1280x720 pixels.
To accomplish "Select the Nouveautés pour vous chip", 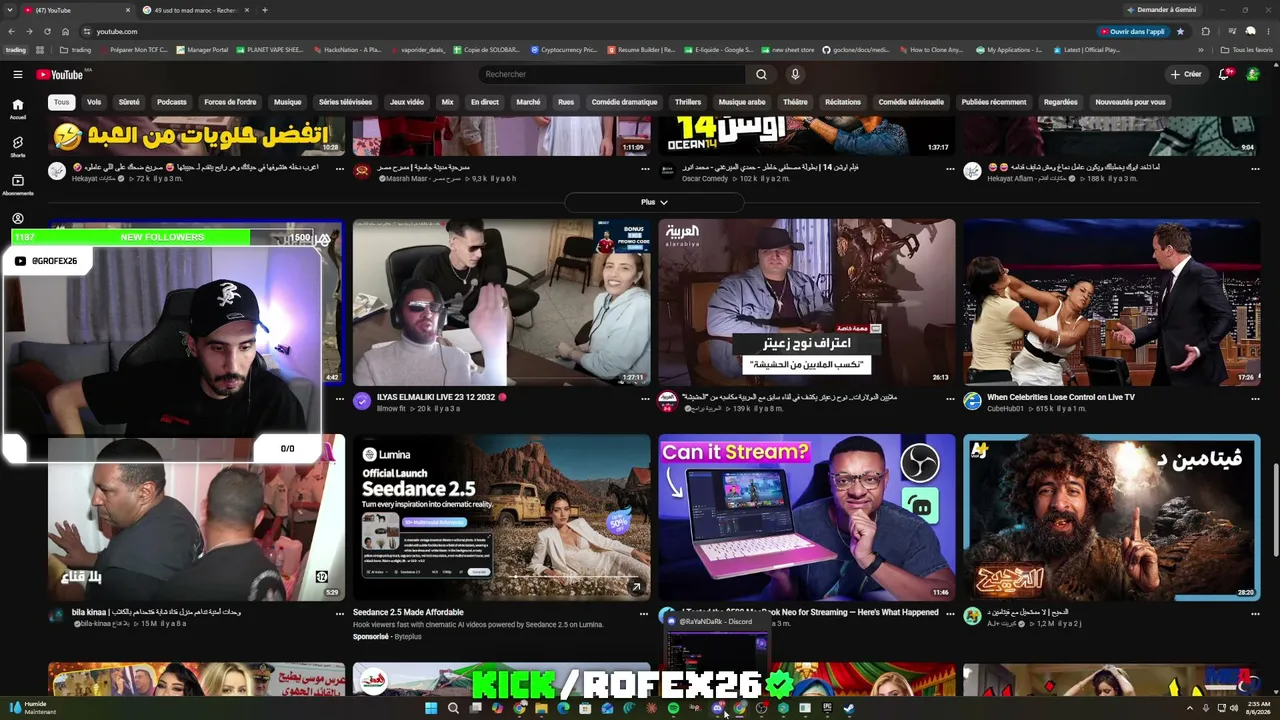I will coord(1130,102).
